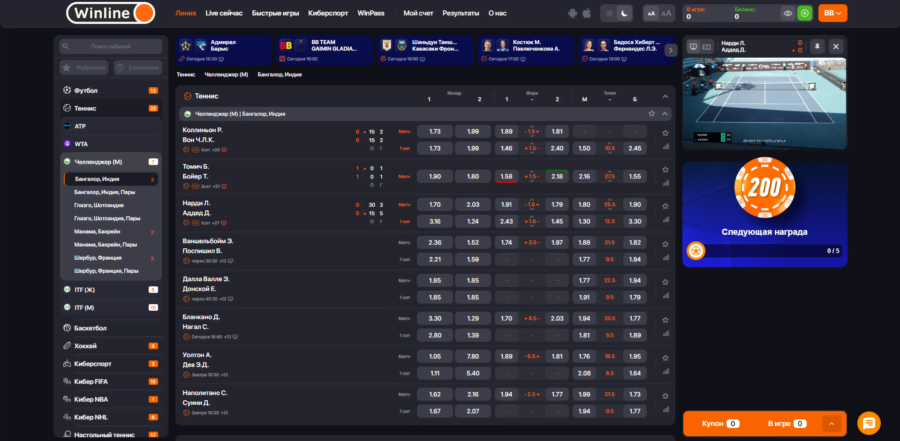Image resolution: width=900 pixels, height=441 pixels.
Task: Click the Winline logo
Action: [x=110, y=13]
